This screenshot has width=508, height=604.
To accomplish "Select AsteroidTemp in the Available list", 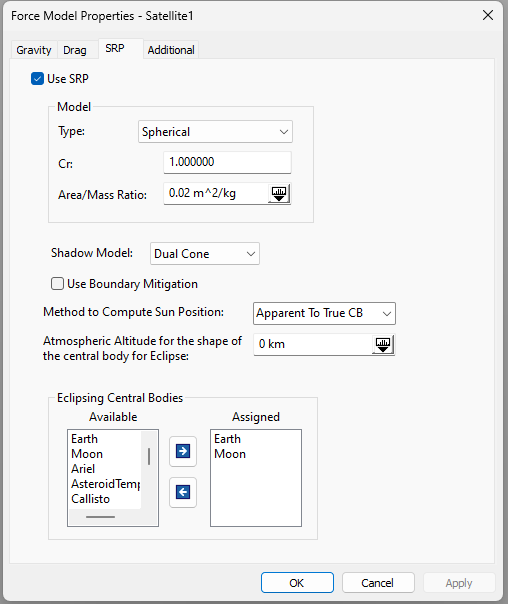I will coord(106,484).
